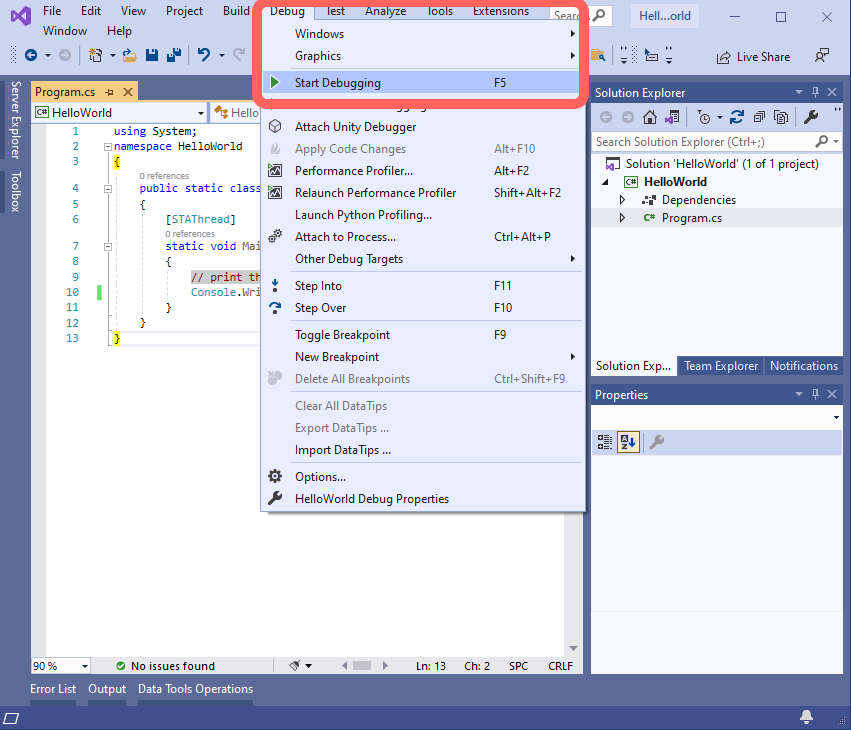Collapse the public static class outlining box
851x730 pixels.
click(107, 189)
